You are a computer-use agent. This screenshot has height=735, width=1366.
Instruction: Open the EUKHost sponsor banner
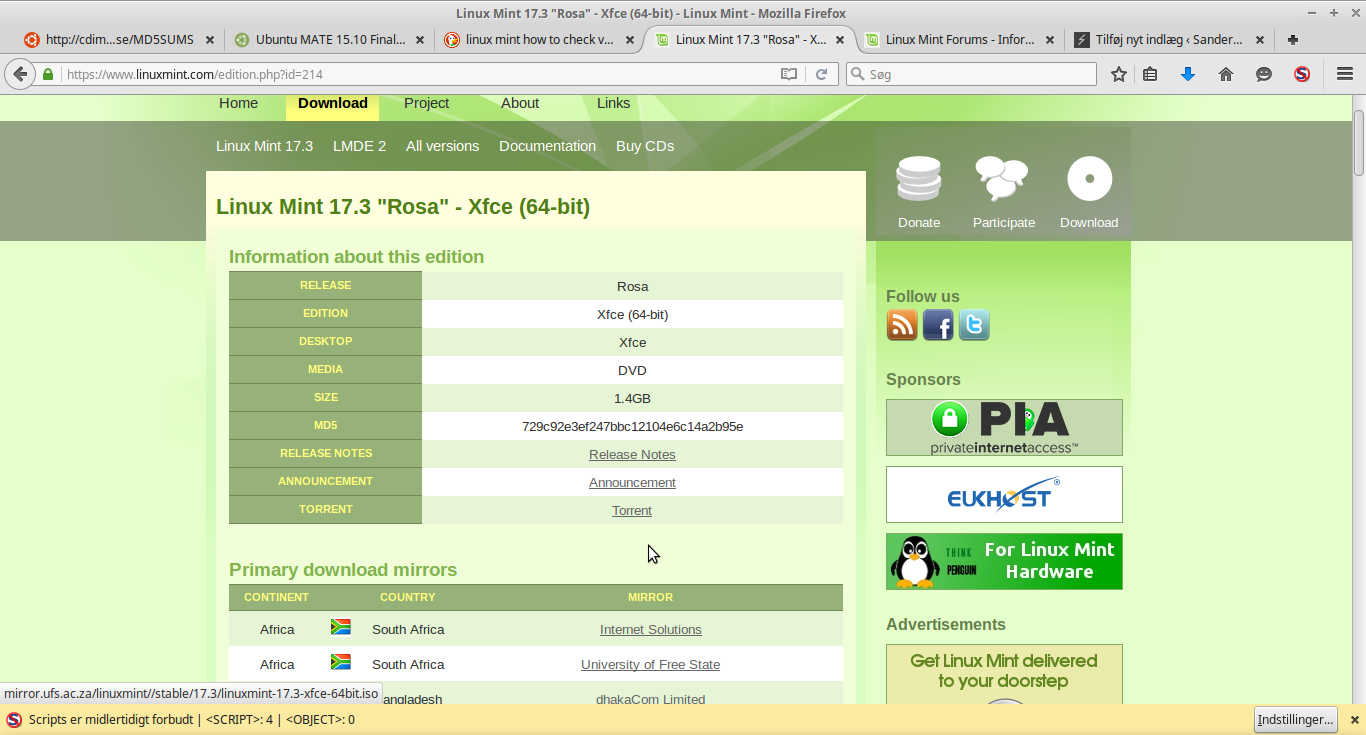[1004, 494]
